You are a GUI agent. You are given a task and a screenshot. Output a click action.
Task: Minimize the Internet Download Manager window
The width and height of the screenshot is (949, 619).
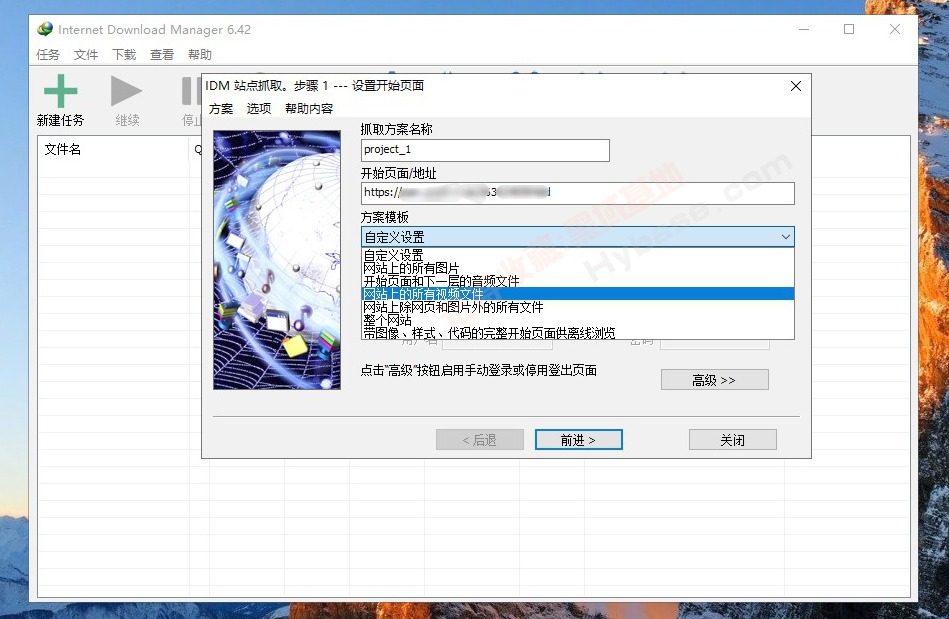coord(804,29)
